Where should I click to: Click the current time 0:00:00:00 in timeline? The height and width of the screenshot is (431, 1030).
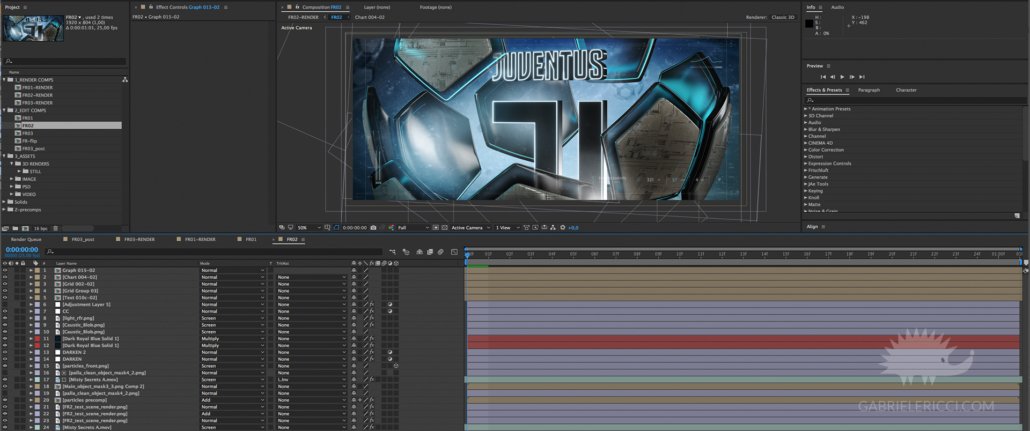[x=22, y=250]
